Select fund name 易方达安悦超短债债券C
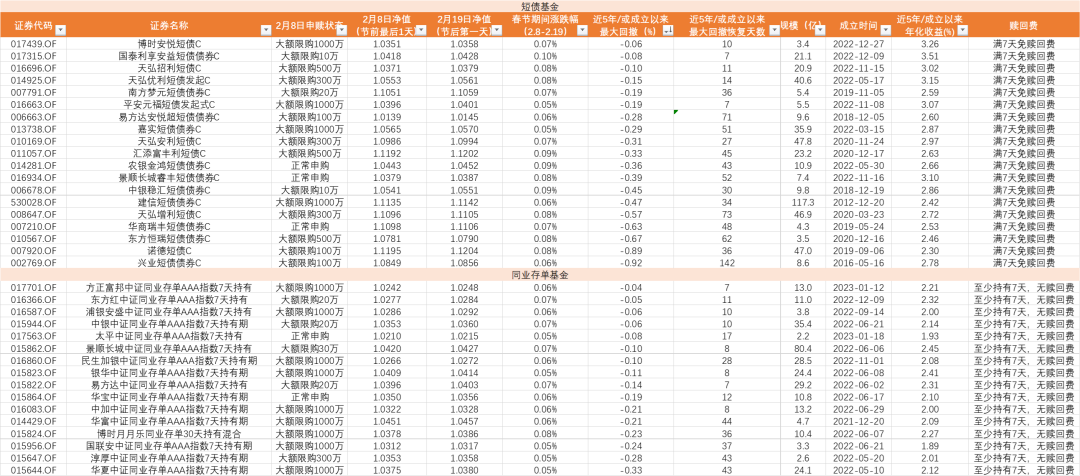Image resolution: width=1080 pixels, height=476 pixels. coord(169,117)
